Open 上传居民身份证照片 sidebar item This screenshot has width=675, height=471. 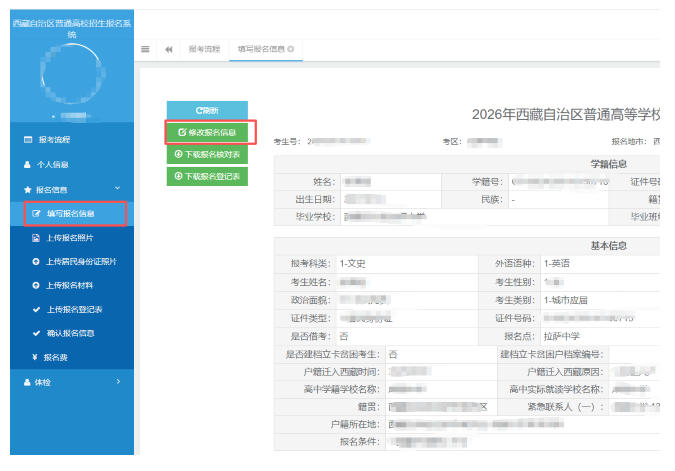(x=72, y=261)
